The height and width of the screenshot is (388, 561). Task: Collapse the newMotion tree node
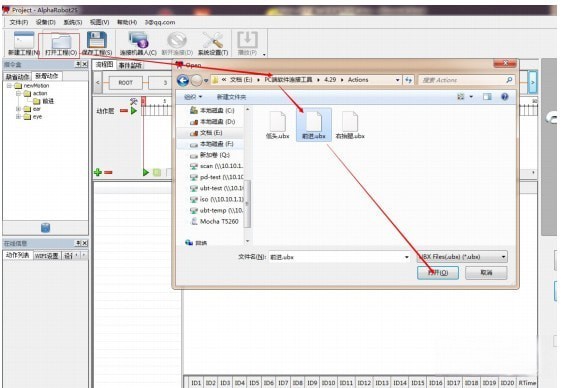(10, 86)
